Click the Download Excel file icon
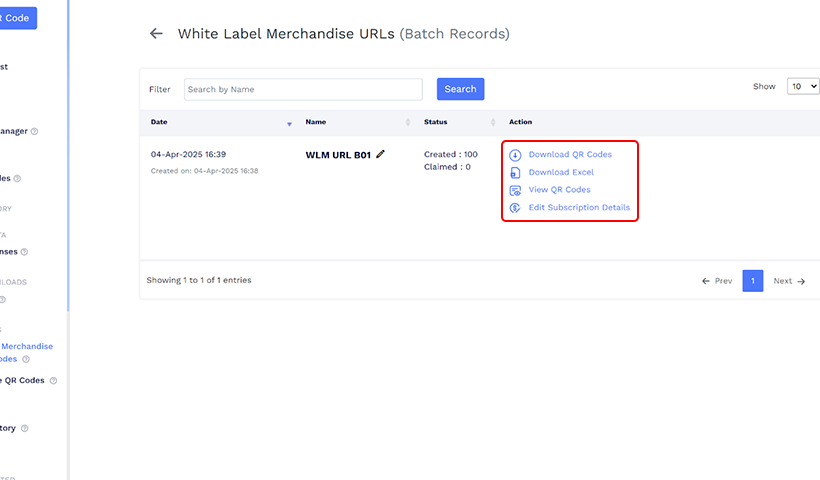The width and height of the screenshot is (820, 480). coord(515,173)
